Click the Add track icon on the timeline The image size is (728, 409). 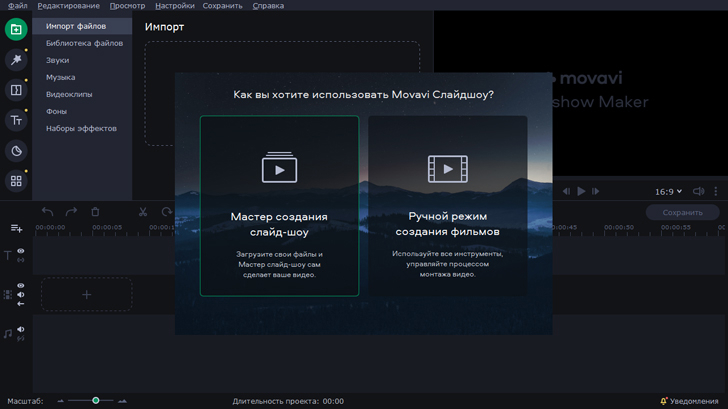(x=16, y=229)
